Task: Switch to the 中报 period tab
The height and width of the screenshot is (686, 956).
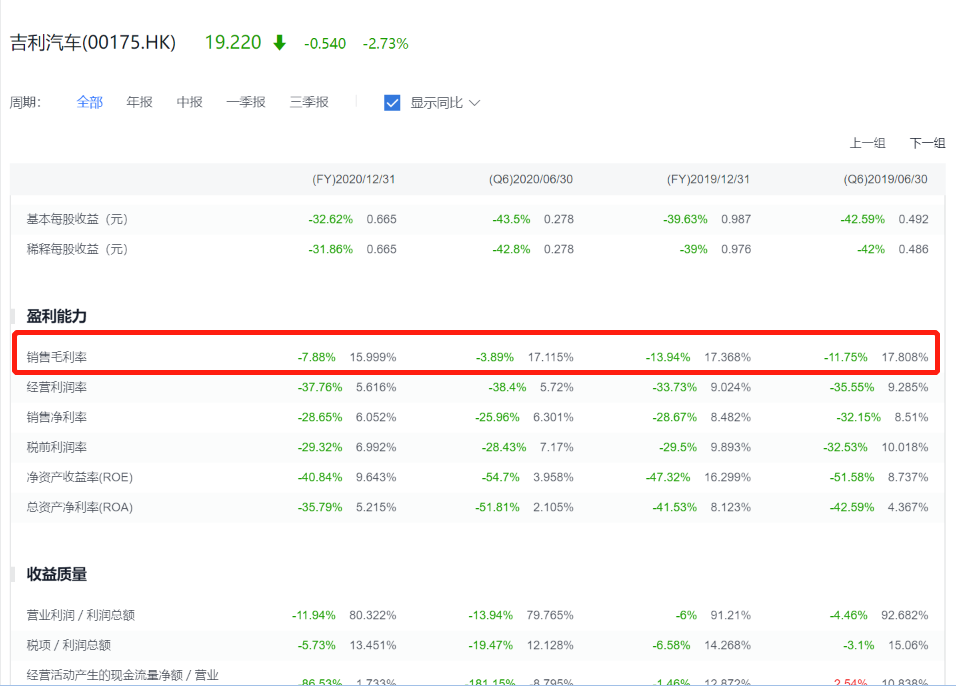Action: tap(190, 102)
